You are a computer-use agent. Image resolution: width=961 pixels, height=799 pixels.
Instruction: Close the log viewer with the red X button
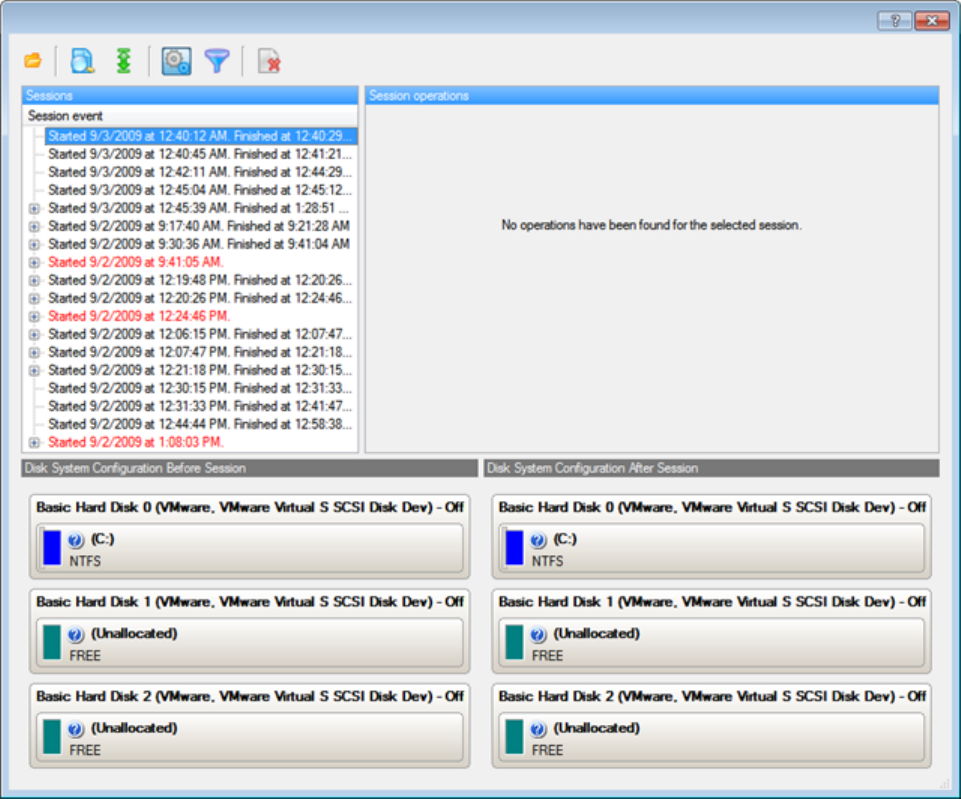[x=932, y=20]
